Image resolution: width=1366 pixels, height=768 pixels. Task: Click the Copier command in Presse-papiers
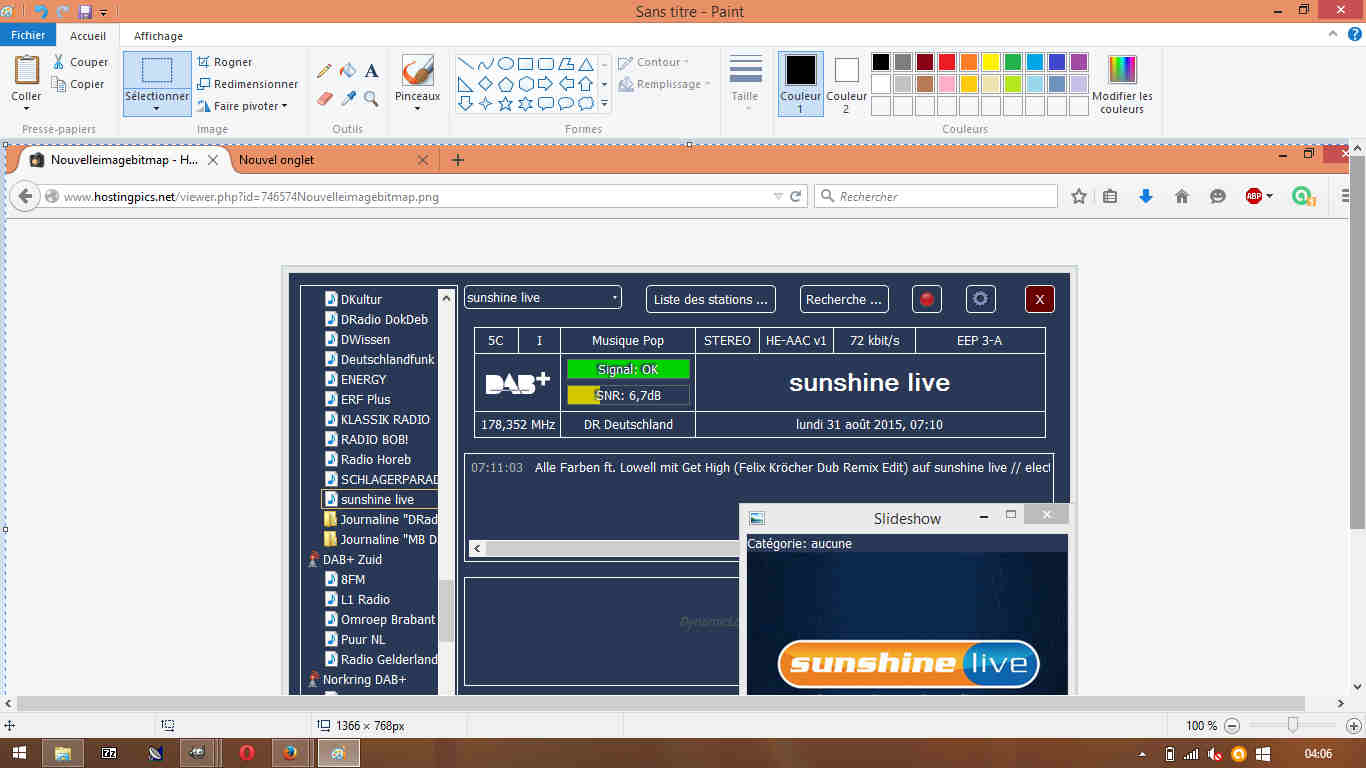pyautogui.click(x=78, y=84)
